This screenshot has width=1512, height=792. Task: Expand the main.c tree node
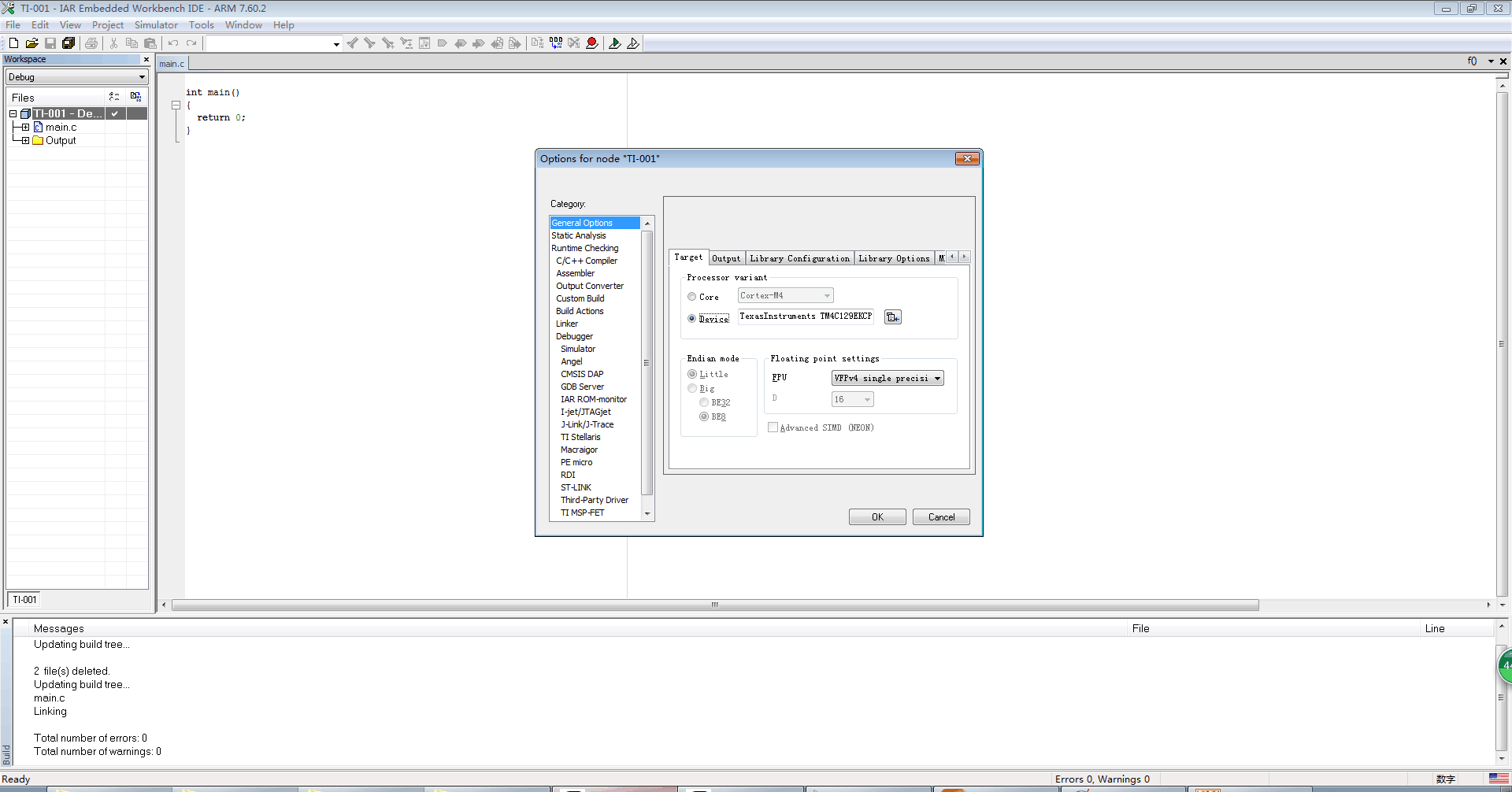[25, 127]
